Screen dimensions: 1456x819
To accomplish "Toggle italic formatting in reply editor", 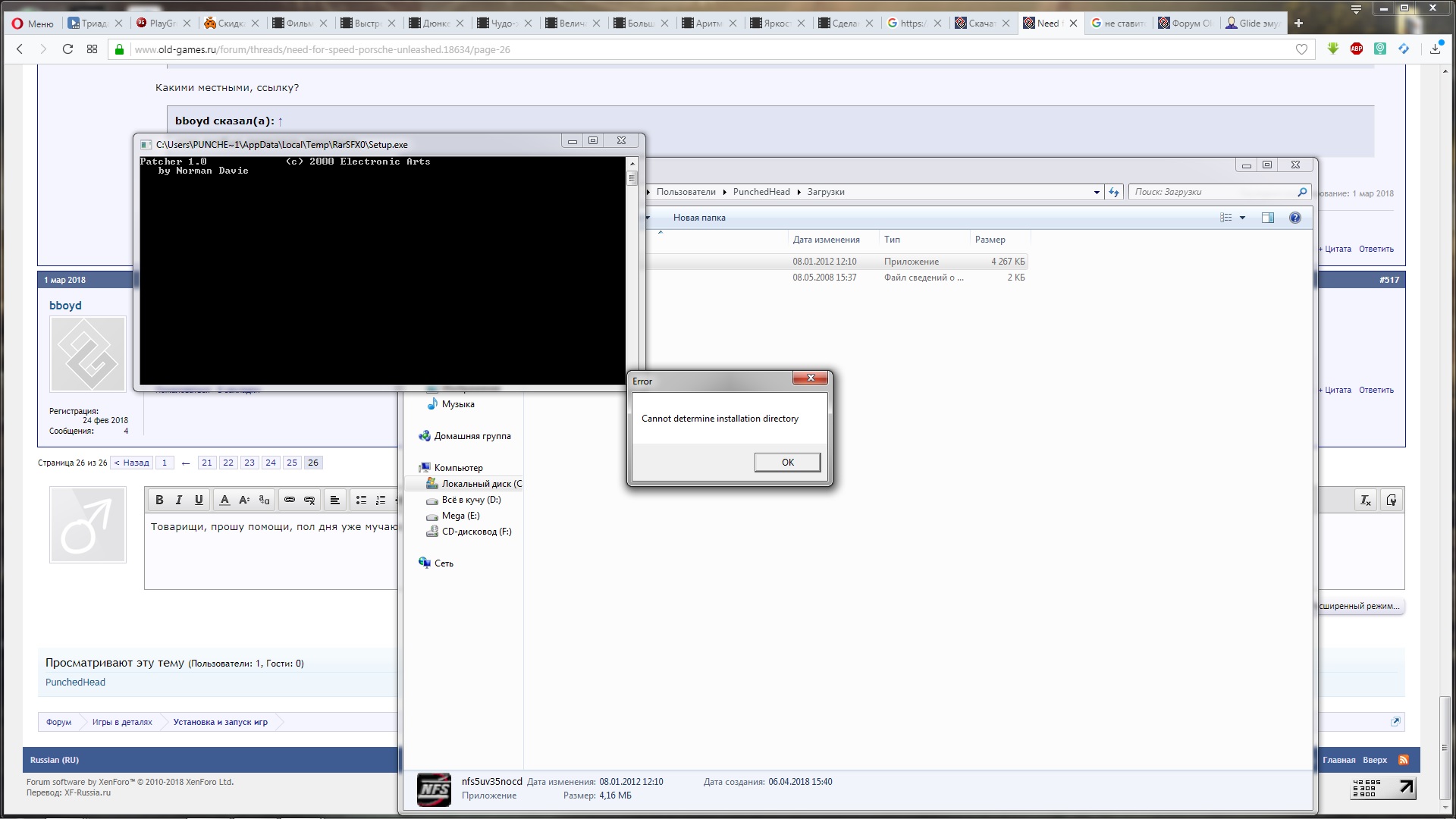I will 179,500.
